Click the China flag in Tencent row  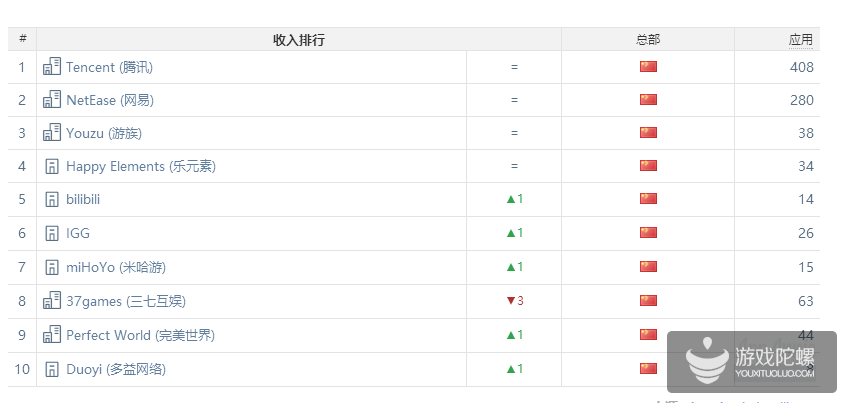[x=648, y=67]
